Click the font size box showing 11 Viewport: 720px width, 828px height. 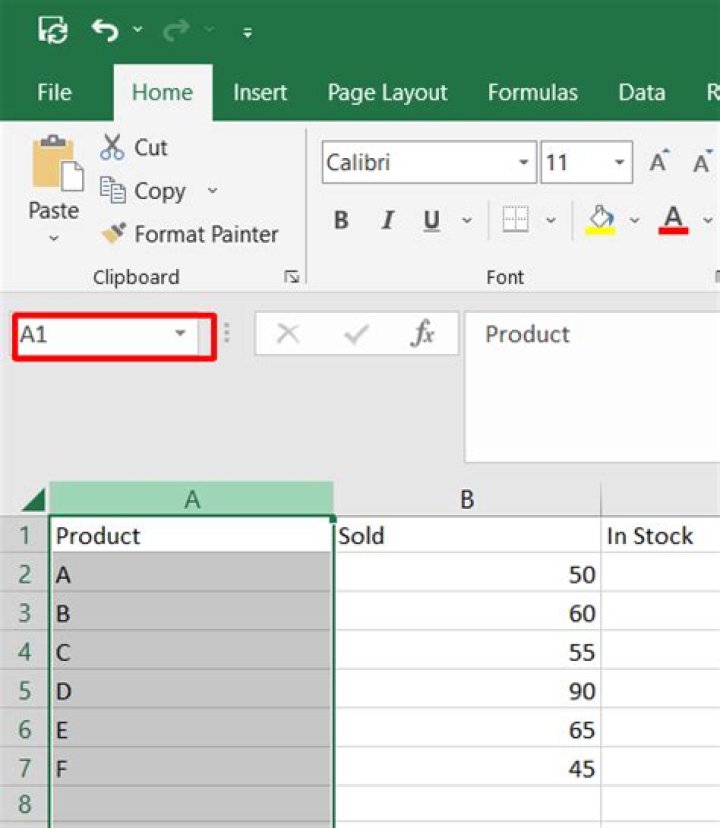(574, 162)
